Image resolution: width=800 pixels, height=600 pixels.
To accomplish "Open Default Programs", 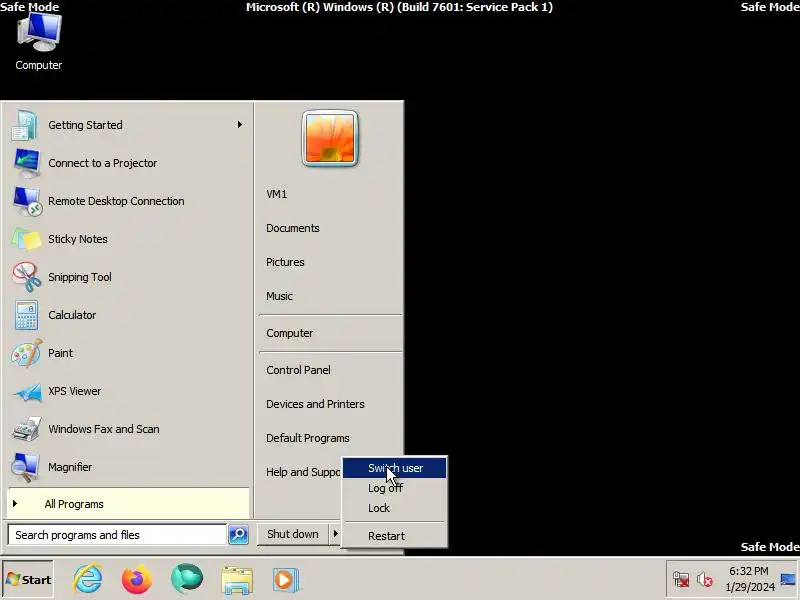I will click(308, 438).
